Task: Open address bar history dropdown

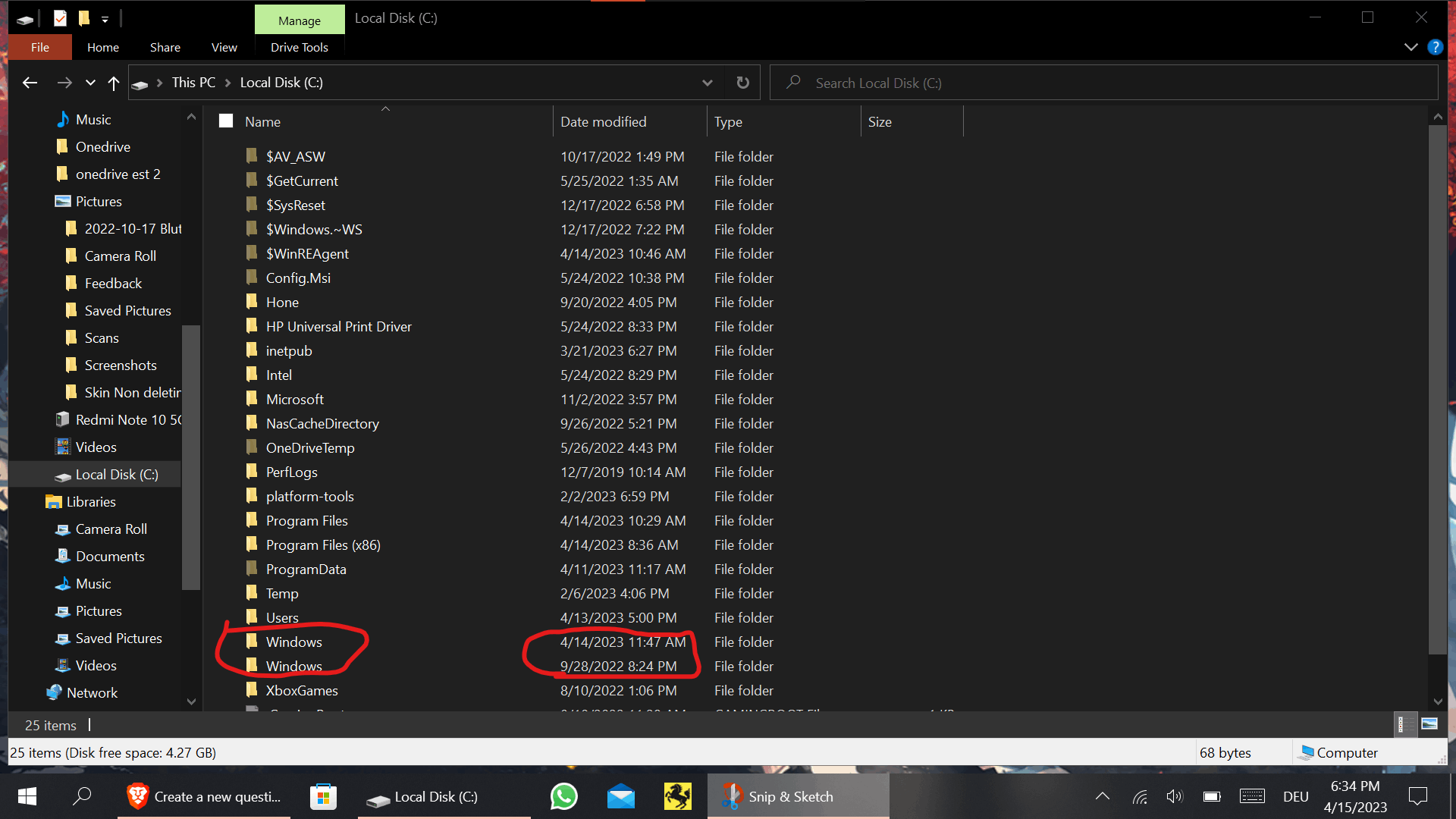Action: 707,83
